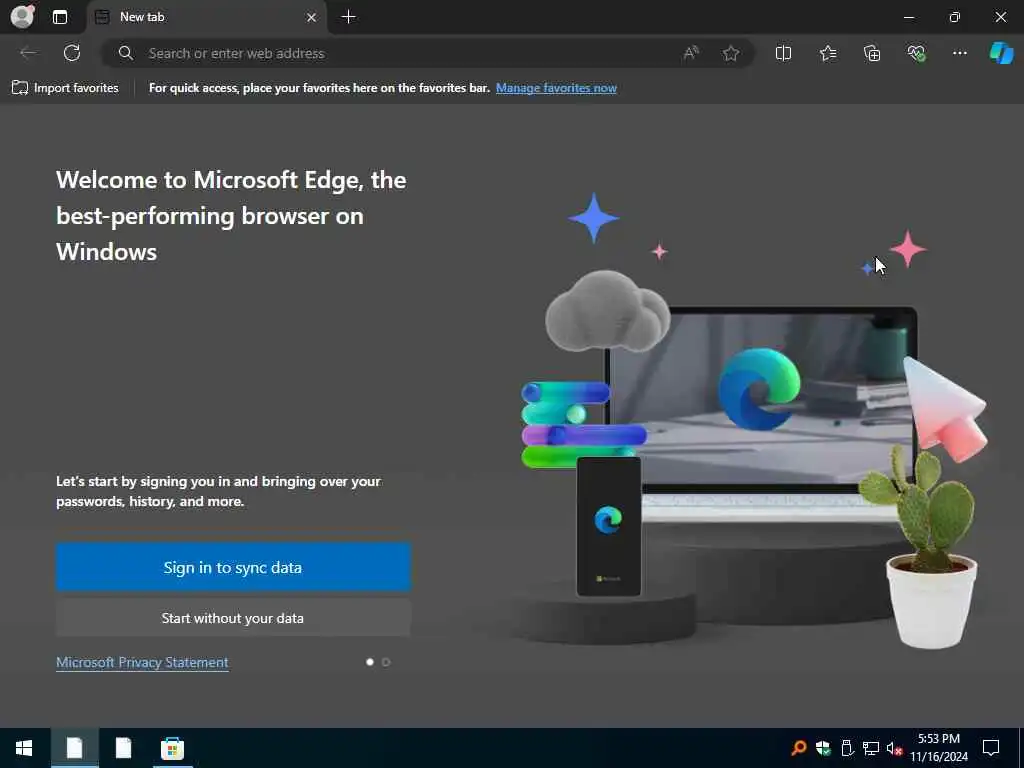Viewport: 1024px width, 768px height.
Task: Click Import favorites
Action: tap(65, 88)
